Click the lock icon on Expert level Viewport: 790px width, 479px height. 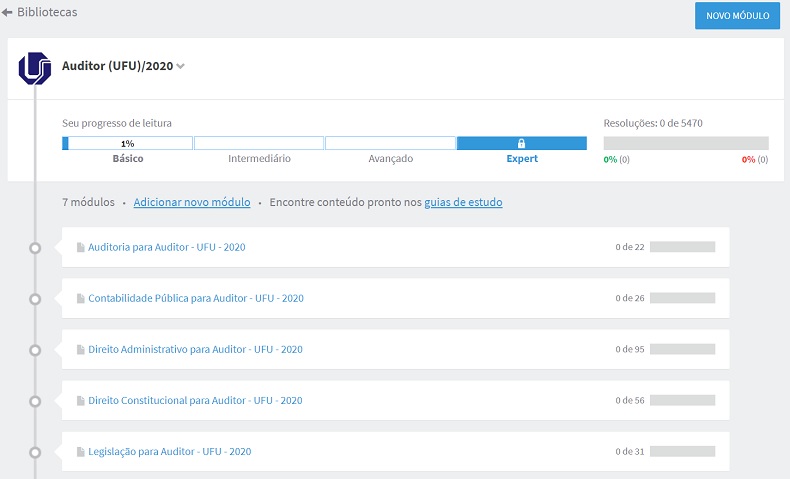pos(521,144)
